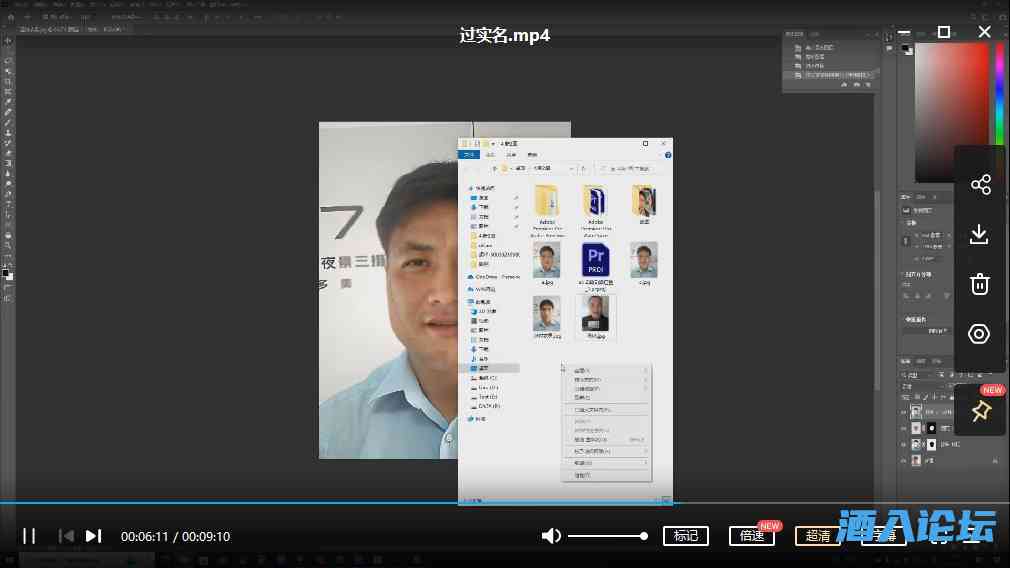Mute the player volume speaker icon
This screenshot has width=1010, height=568.
click(551, 536)
